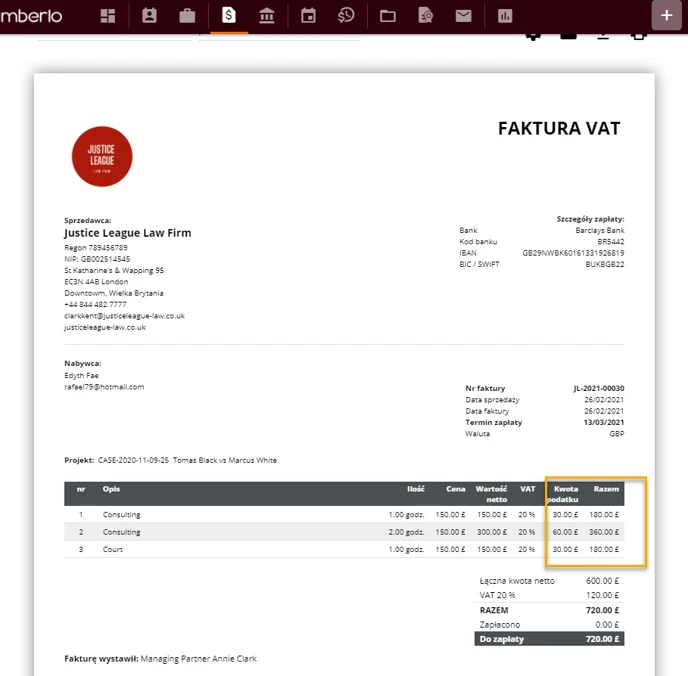Click the NIP: GB002514545 line

(x=97, y=259)
